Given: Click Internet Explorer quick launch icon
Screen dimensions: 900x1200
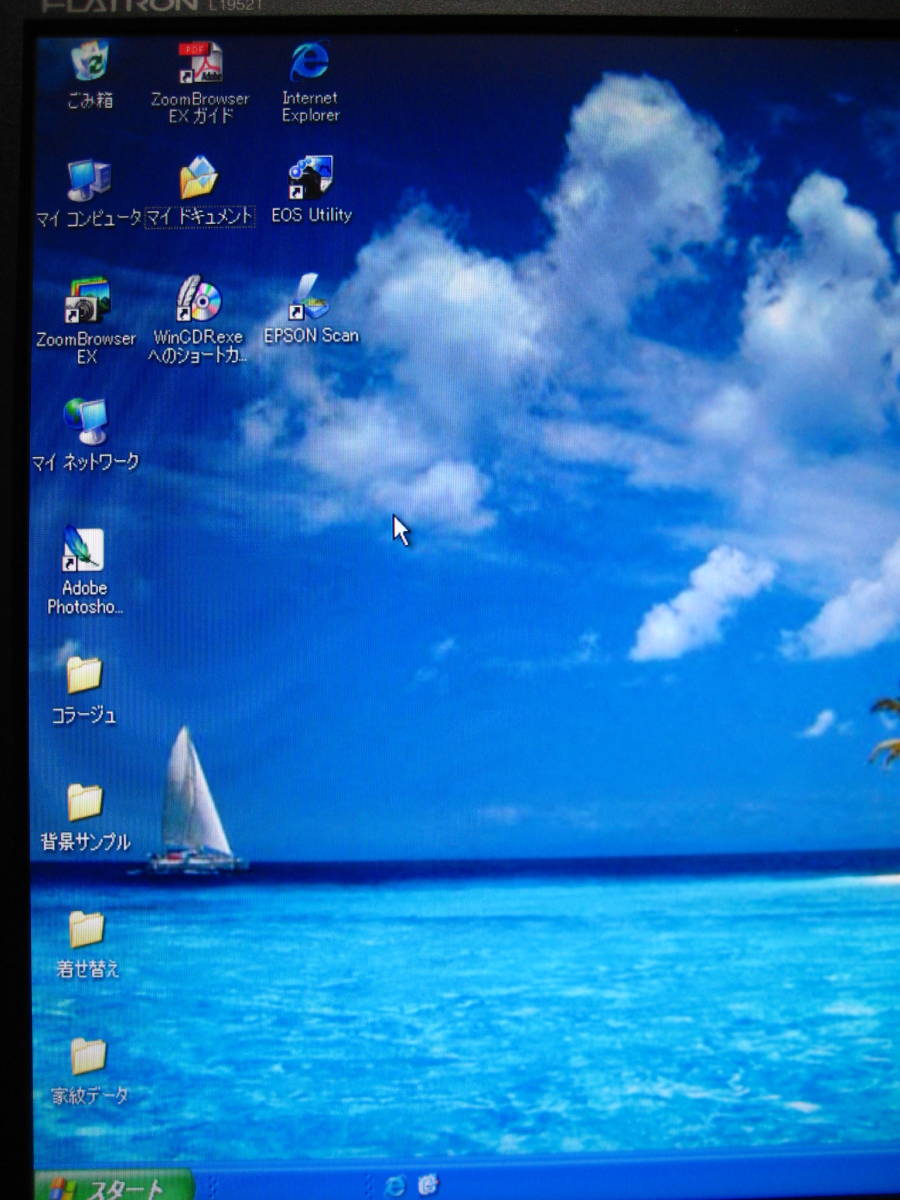Looking at the screenshot, I should (x=395, y=1186).
